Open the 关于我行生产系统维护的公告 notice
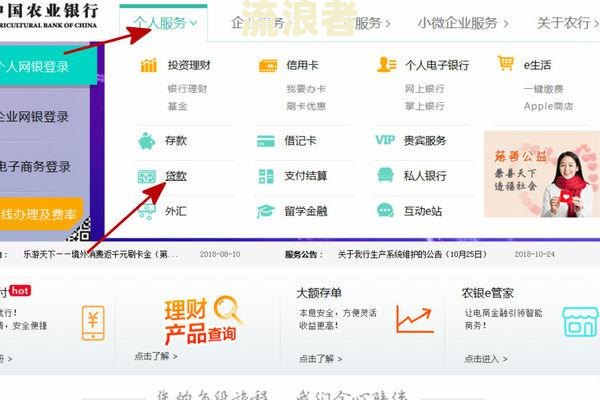 tap(412, 255)
